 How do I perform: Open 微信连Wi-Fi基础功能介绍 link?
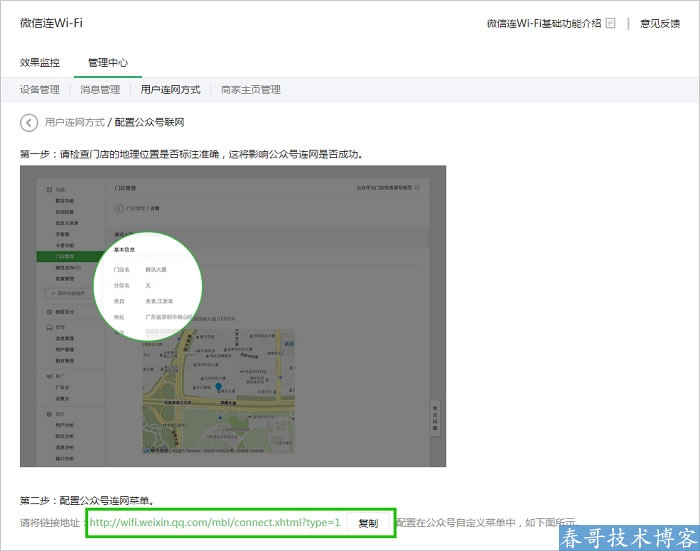click(x=544, y=23)
